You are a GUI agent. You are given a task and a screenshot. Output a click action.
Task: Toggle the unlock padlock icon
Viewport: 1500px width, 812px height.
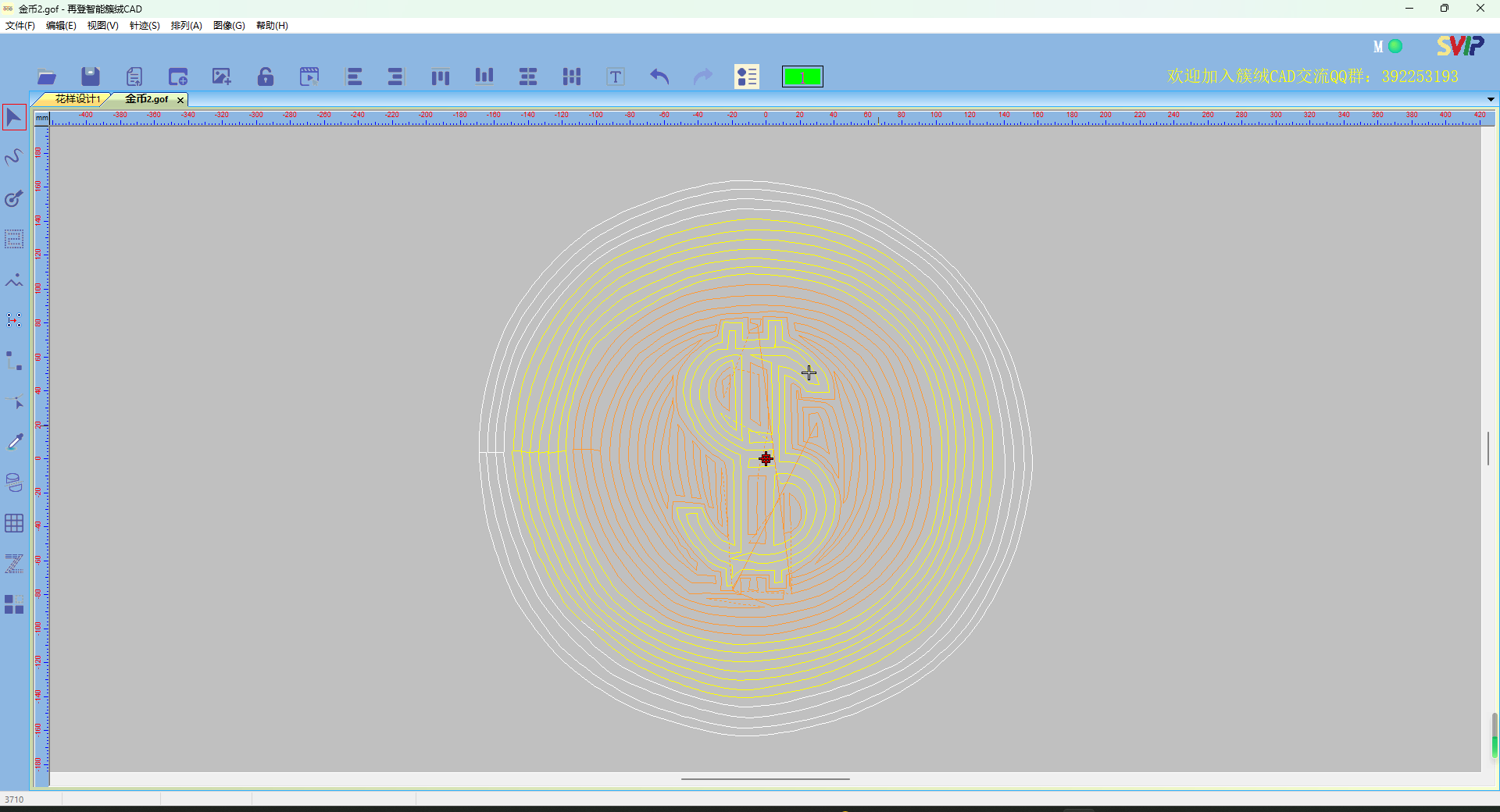pos(266,77)
